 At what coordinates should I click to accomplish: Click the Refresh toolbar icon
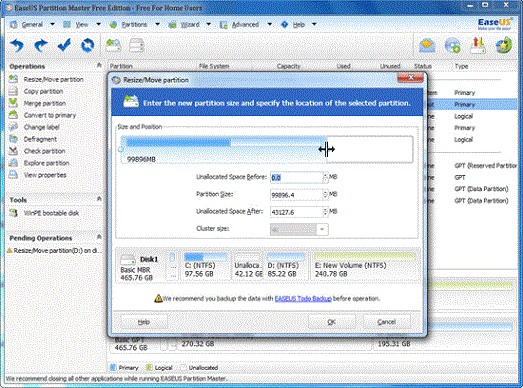(x=87, y=45)
